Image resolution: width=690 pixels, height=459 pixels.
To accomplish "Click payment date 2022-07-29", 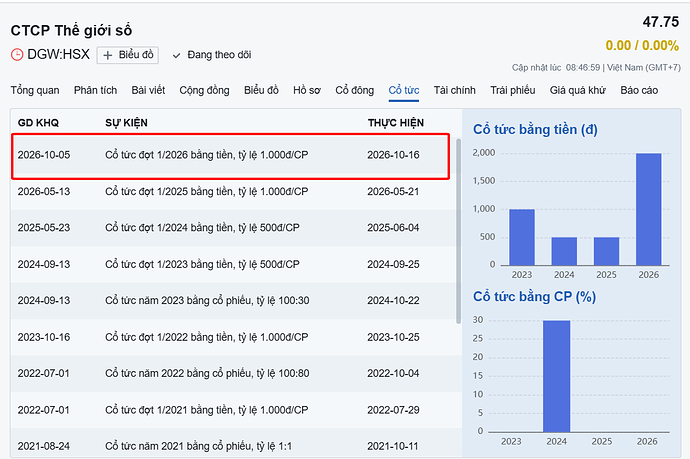I will pyautogui.click(x=393, y=410).
